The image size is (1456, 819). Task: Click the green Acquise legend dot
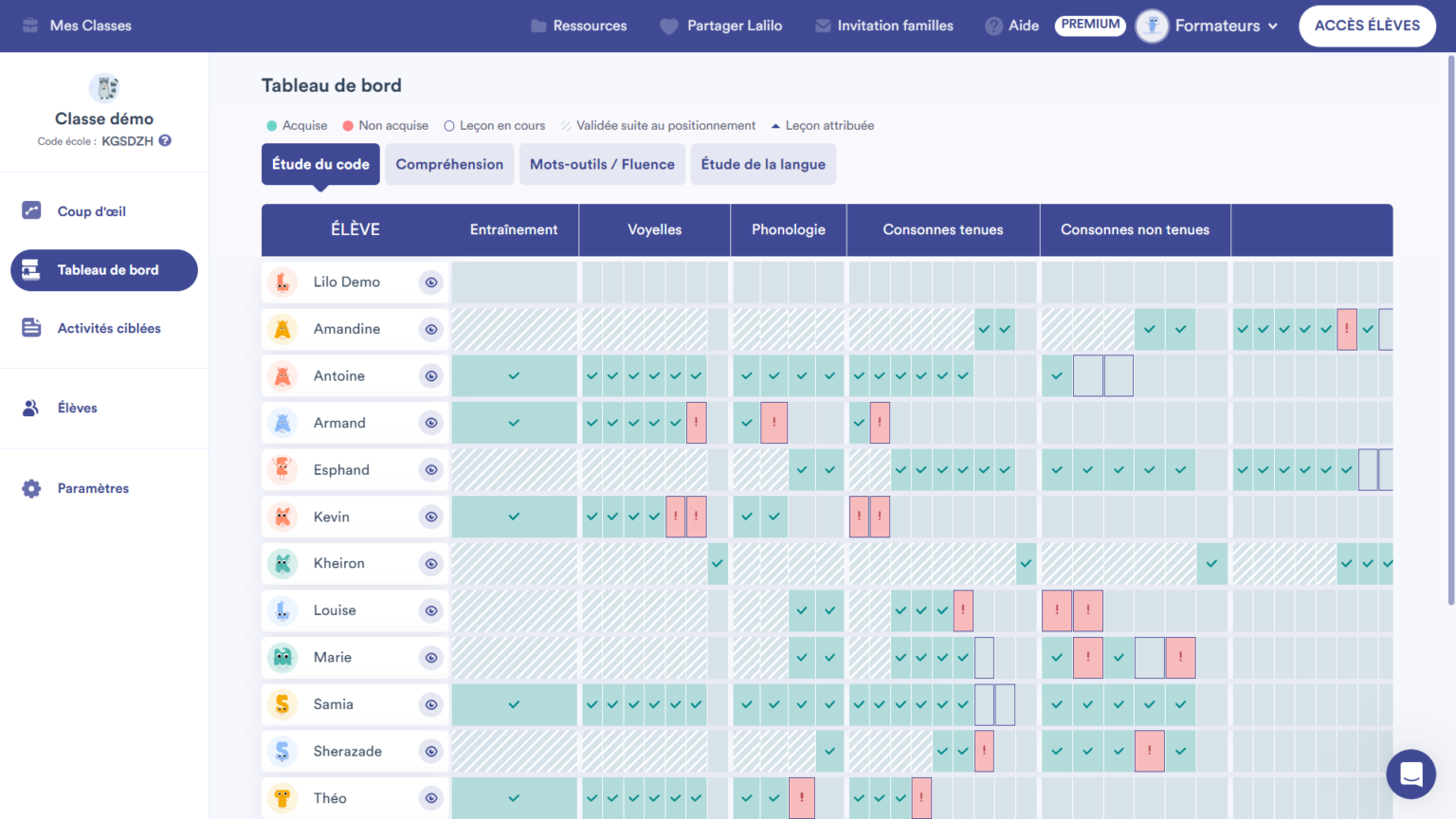(x=270, y=124)
